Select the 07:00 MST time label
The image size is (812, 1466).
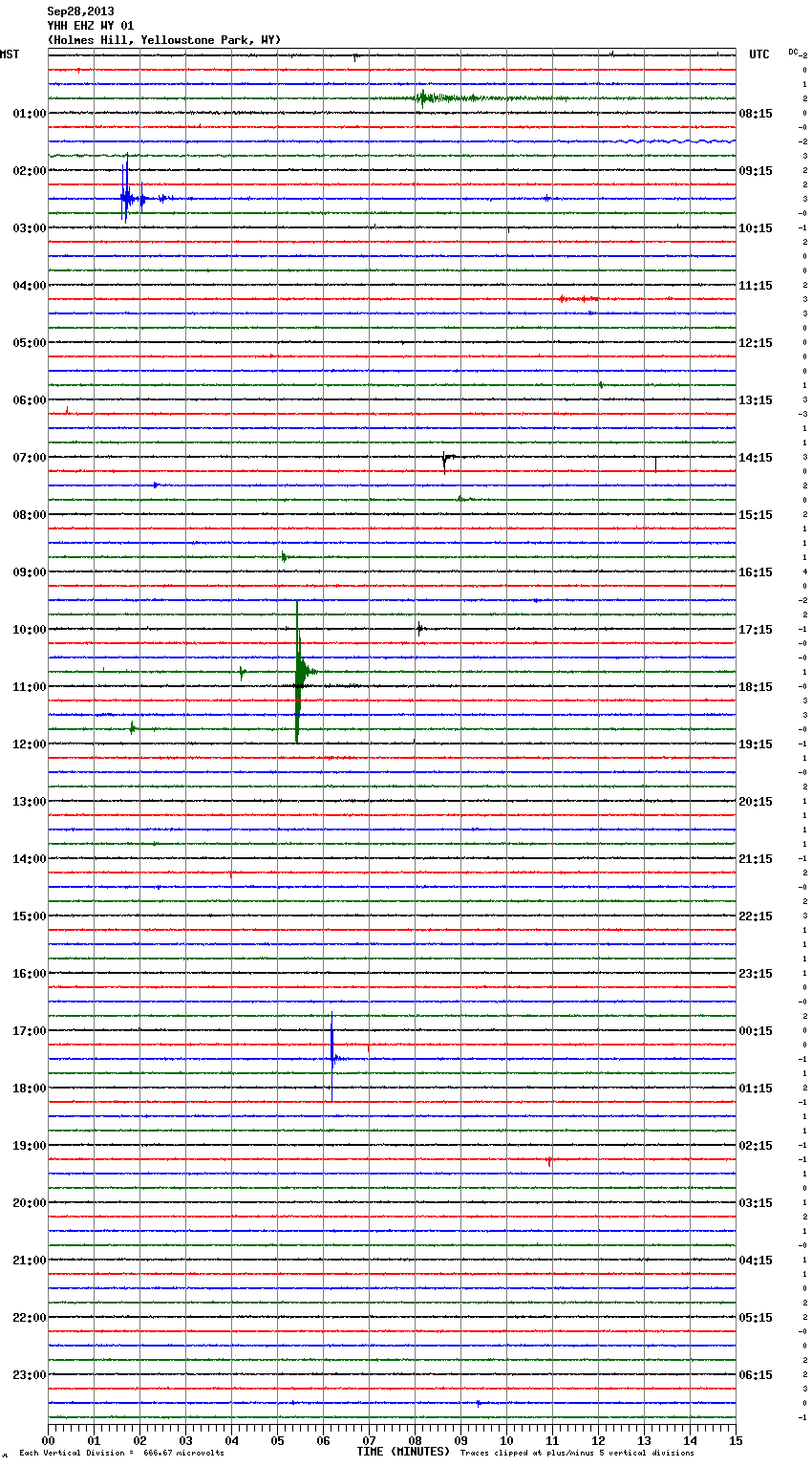click(29, 458)
